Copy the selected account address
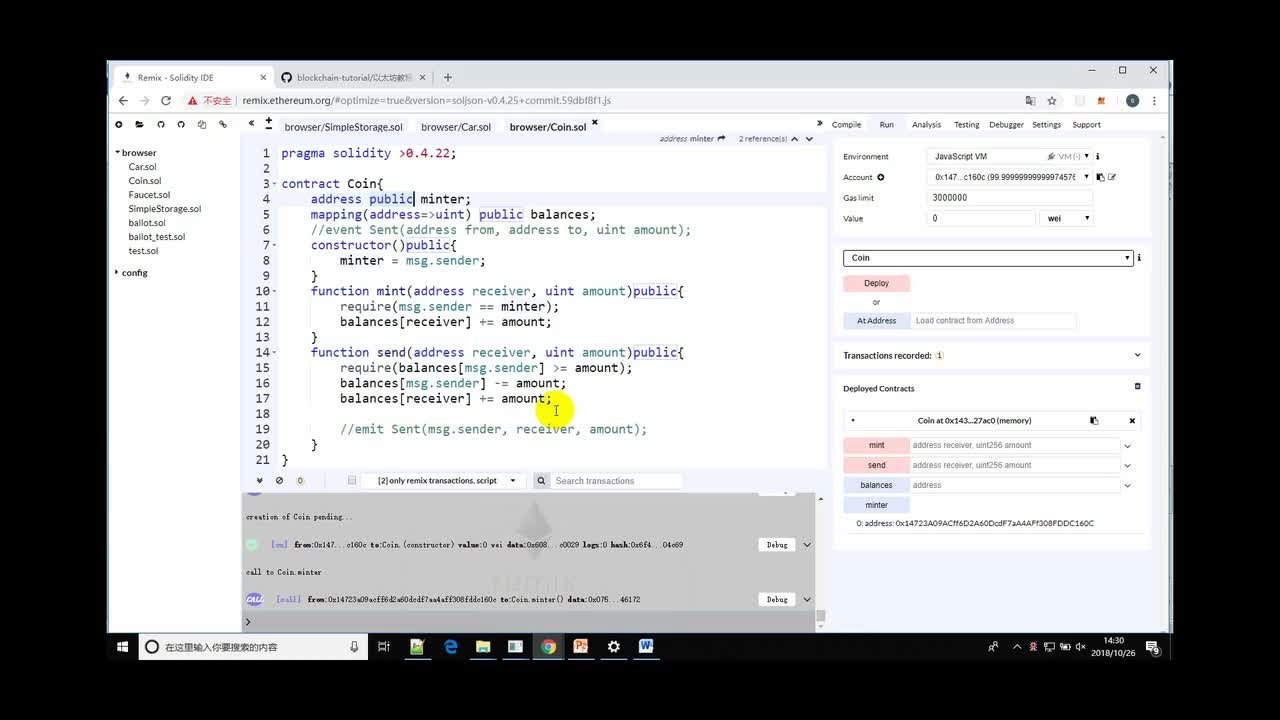1280x720 pixels. click(1100, 177)
